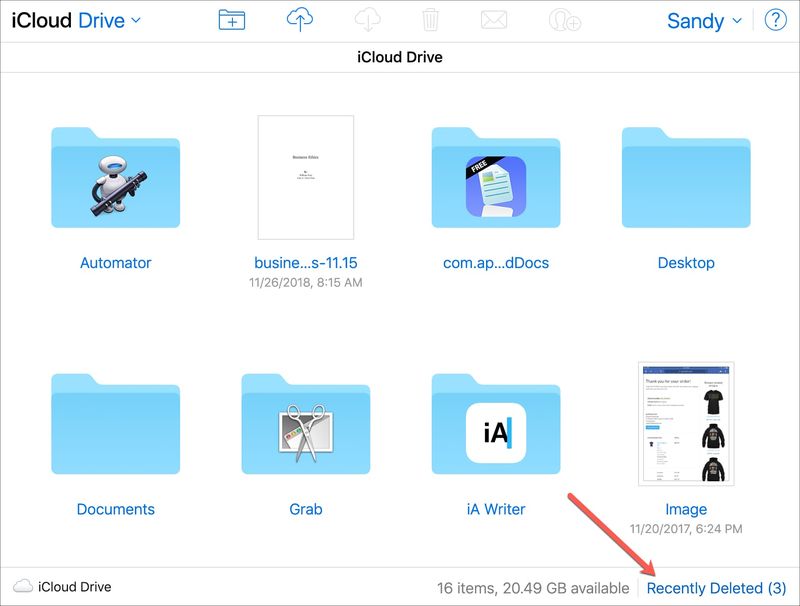This screenshot has width=800, height=606.
Task: Click the centered iCloud Drive title
Action: pyautogui.click(x=399, y=57)
